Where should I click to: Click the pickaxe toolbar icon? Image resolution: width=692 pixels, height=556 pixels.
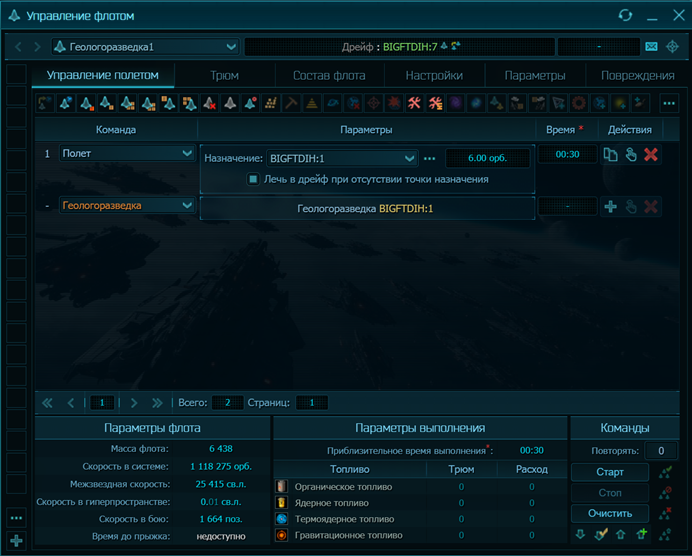tap(291, 103)
